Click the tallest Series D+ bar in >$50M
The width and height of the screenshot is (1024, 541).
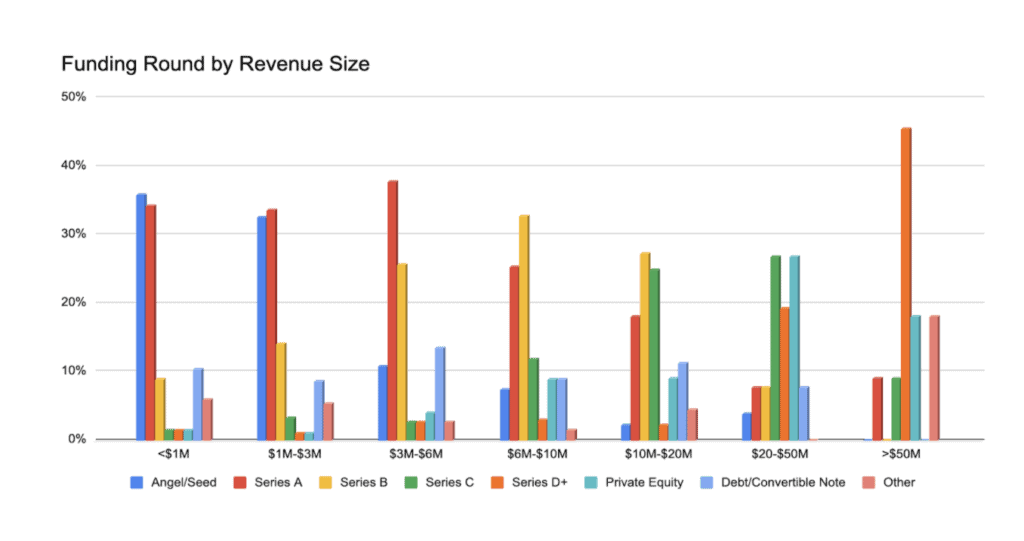click(x=906, y=284)
